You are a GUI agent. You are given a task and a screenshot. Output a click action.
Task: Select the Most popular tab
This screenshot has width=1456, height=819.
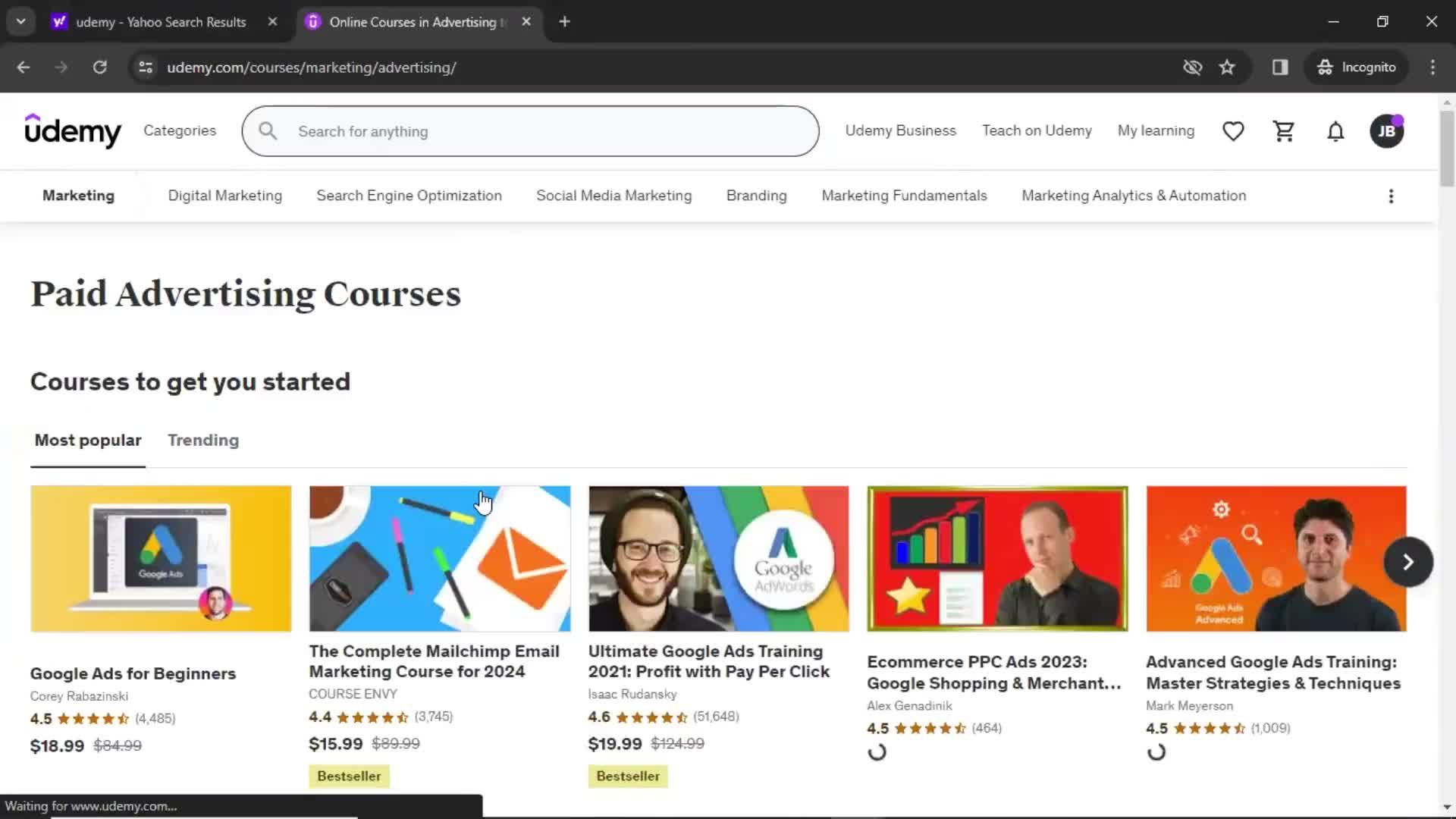click(88, 440)
